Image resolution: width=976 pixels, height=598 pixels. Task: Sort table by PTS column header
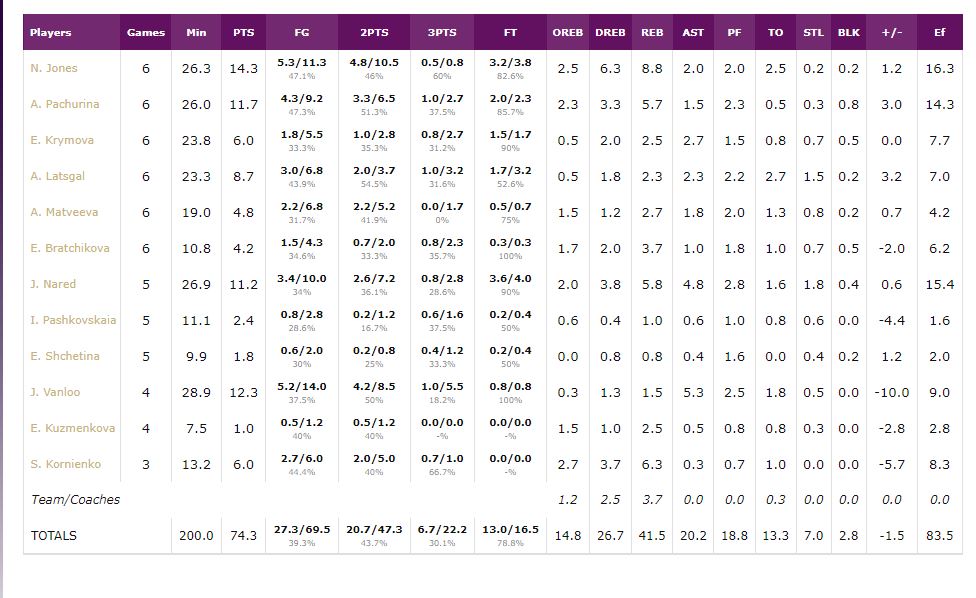coord(243,32)
